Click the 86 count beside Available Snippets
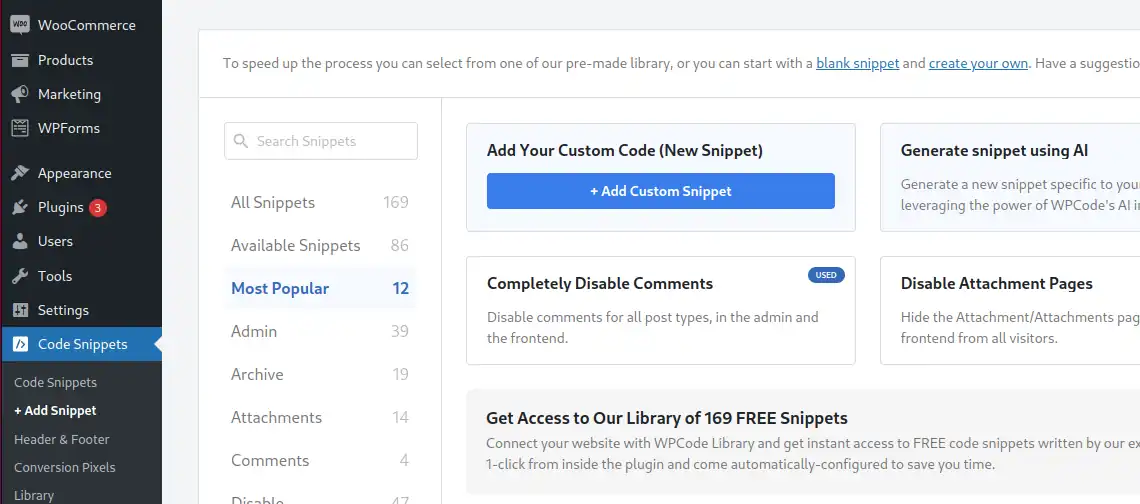Viewport: 1140px width, 504px height. pyautogui.click(x=399, y=245)
